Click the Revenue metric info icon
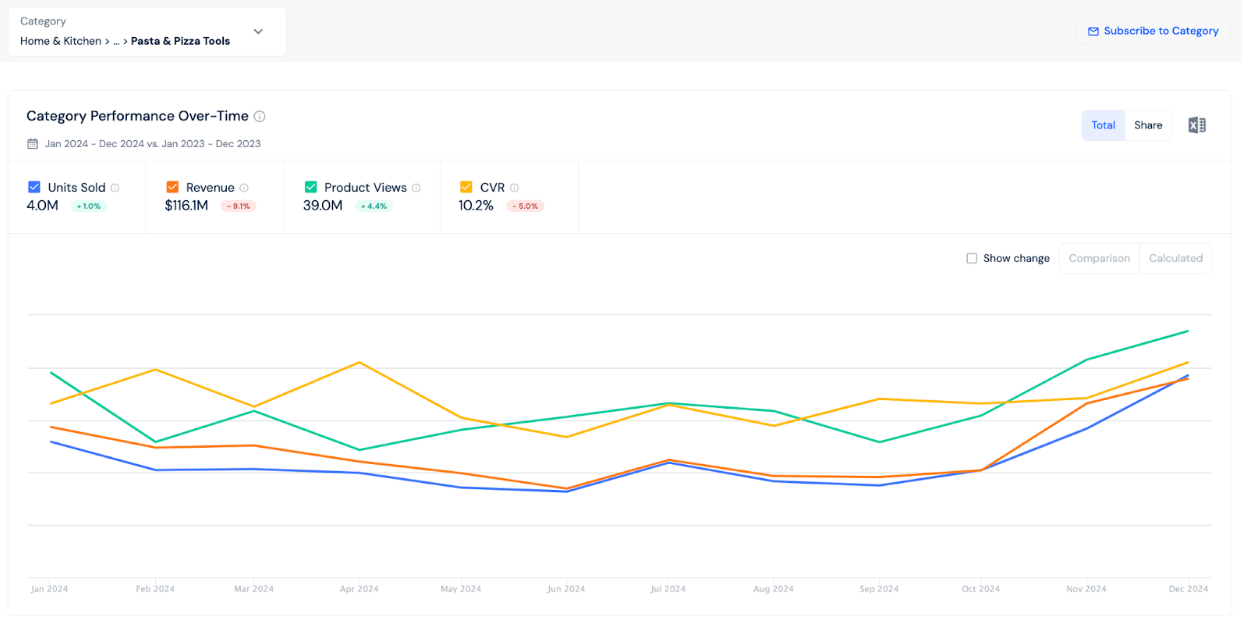This screenshot has width=1242, height=626. 243,187
